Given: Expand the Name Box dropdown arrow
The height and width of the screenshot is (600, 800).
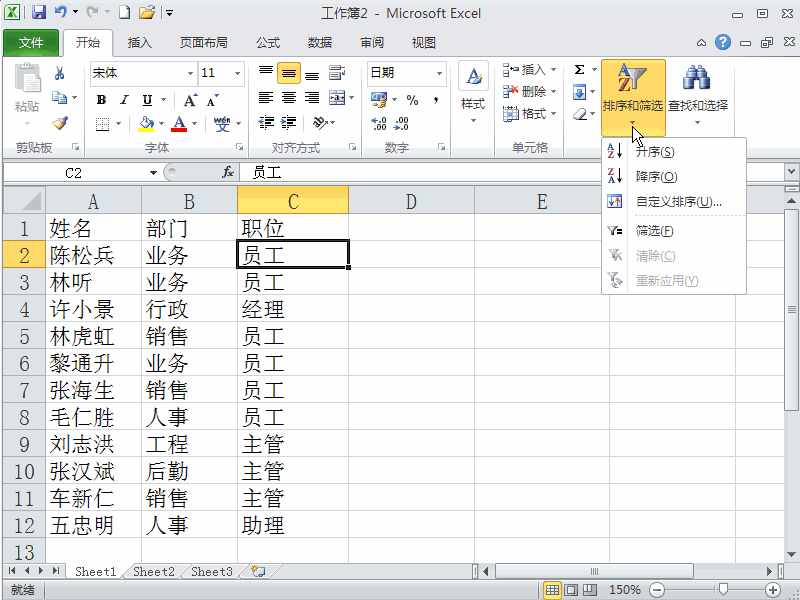Looking at the screenshot, I should [x=153, y=172].
